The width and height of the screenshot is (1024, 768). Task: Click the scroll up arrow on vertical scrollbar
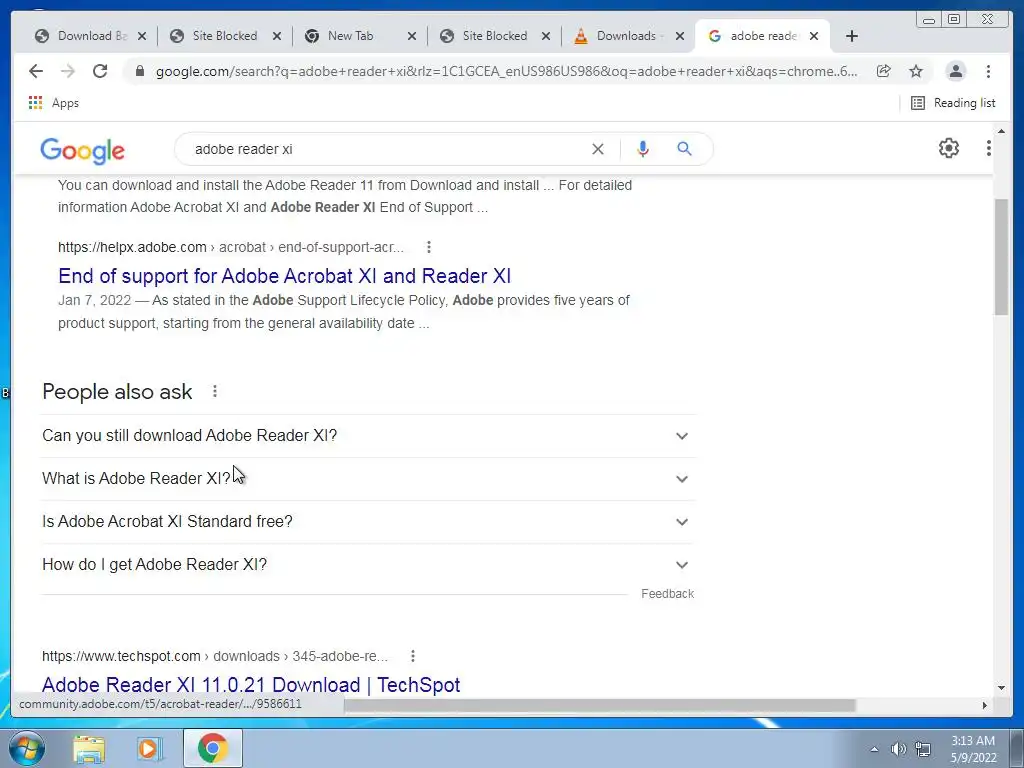coord(1001,131)
